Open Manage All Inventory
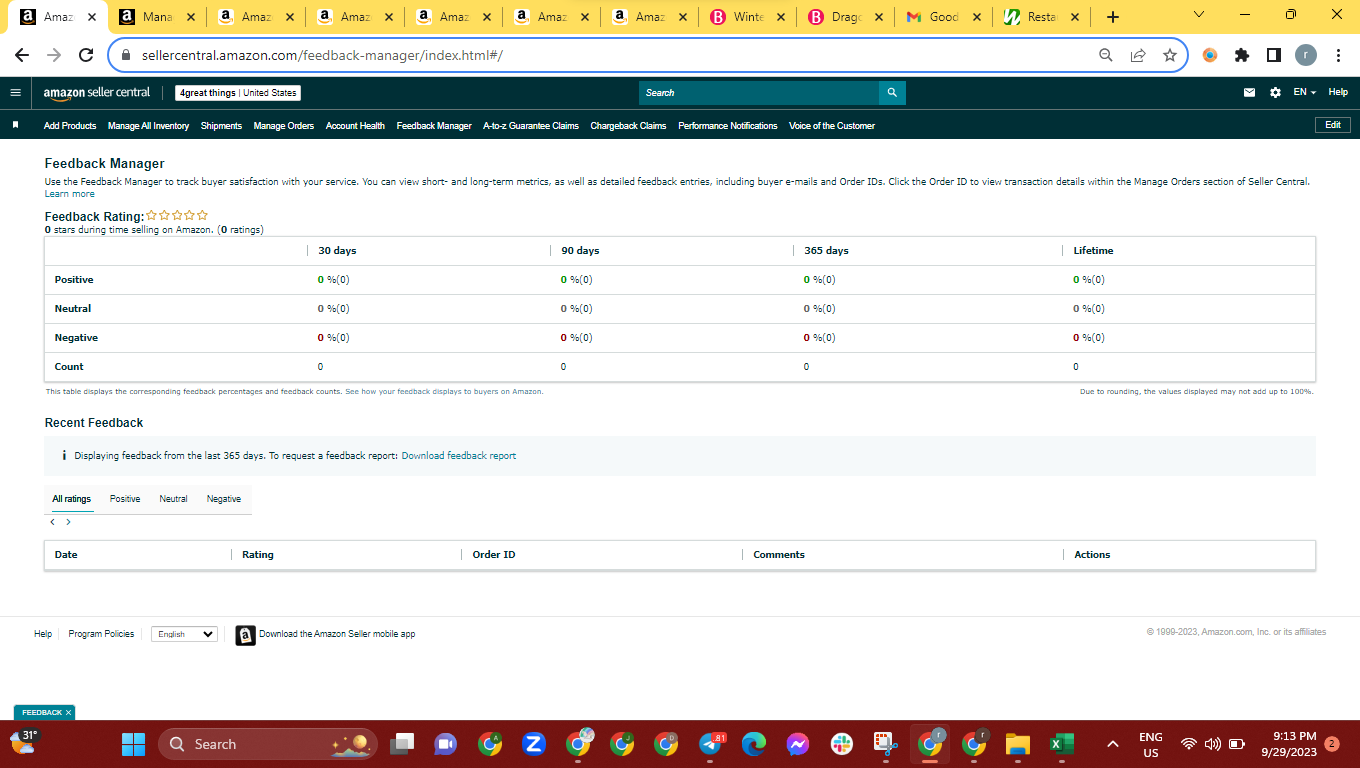The image size is (1360, 768). 148,126
